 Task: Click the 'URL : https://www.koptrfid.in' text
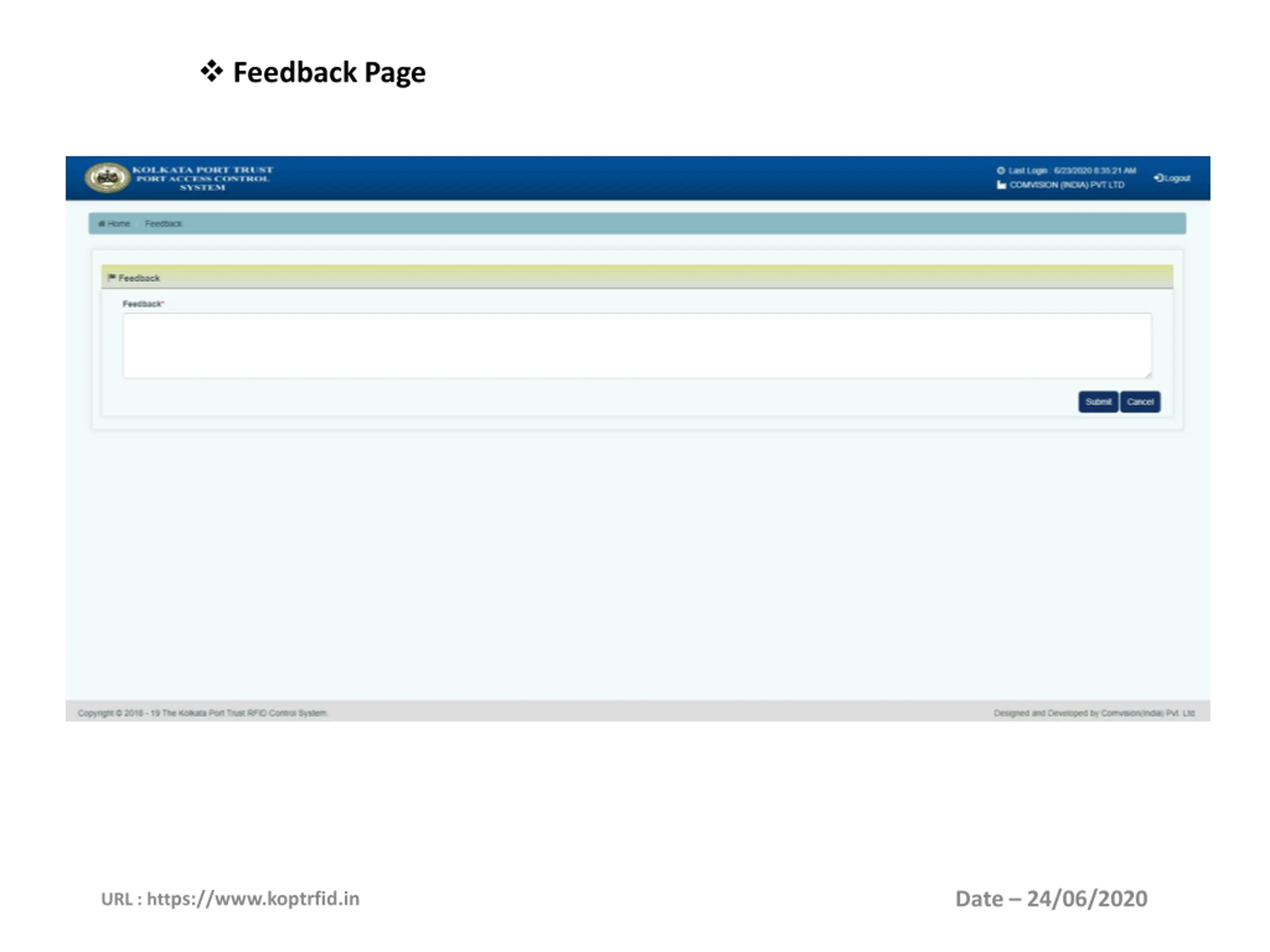[x=230, y=898]
